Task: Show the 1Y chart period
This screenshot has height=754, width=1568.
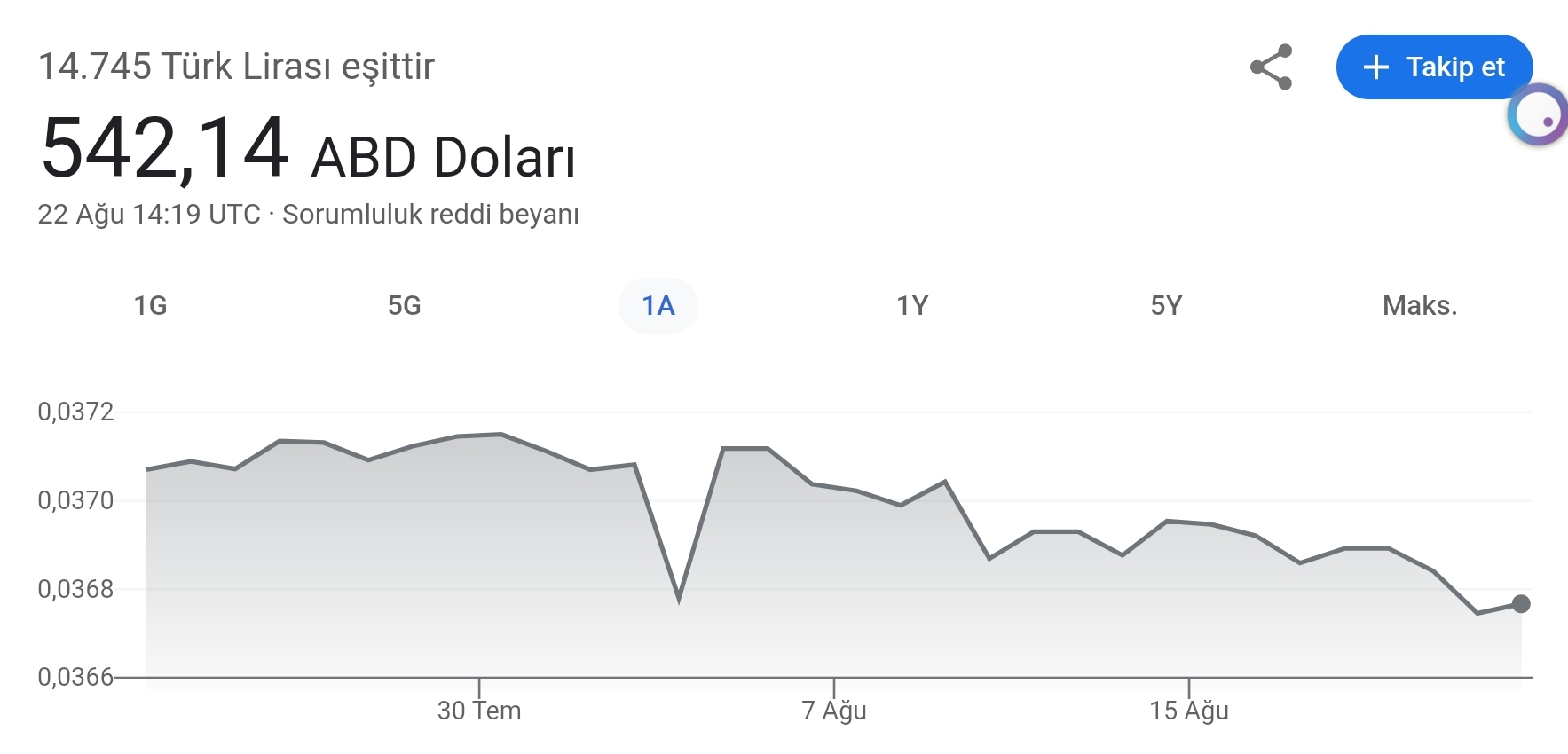Action: [x=911, y=306]
